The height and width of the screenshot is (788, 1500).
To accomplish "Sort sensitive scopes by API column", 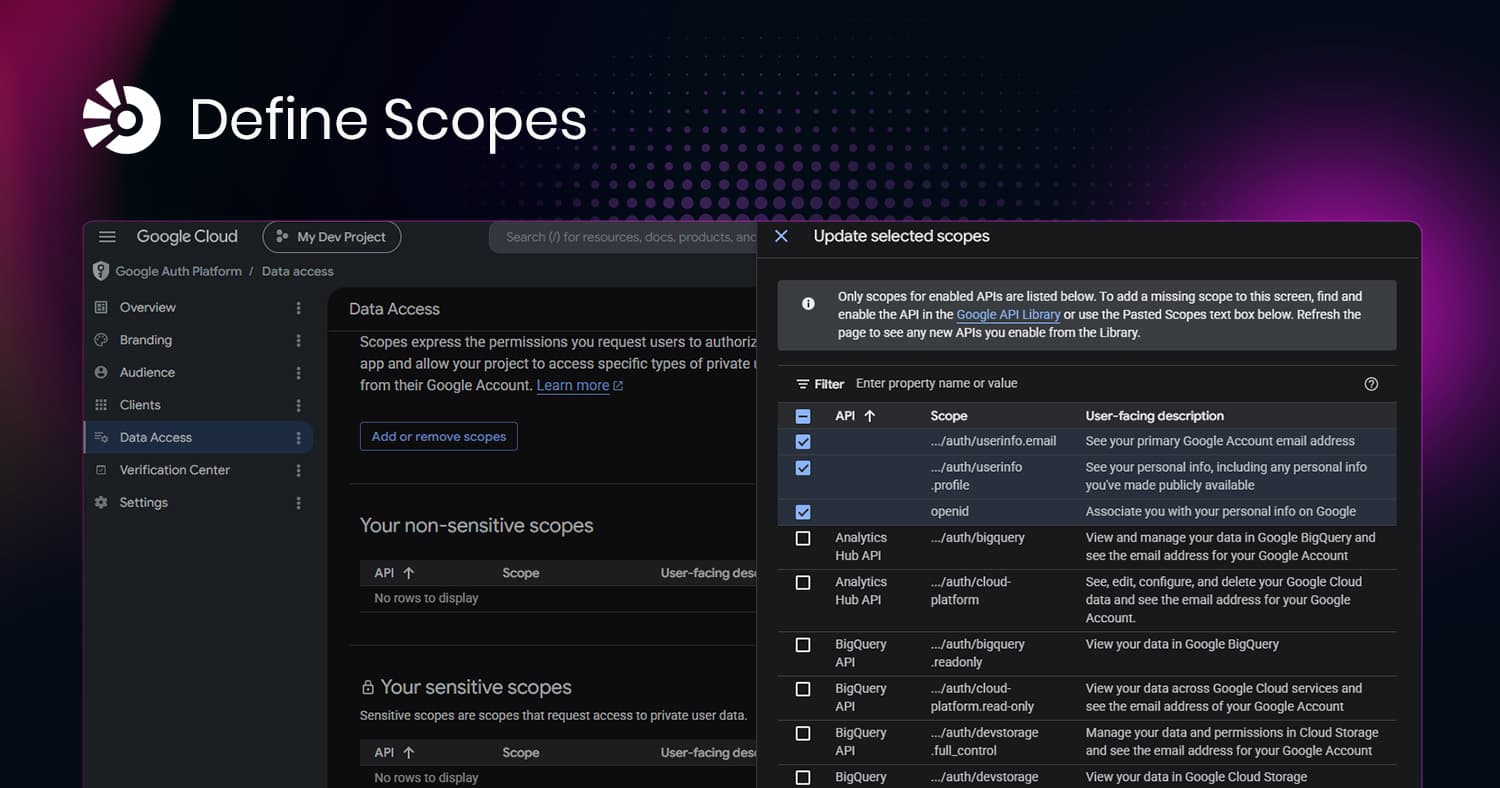I will (394, 753).
